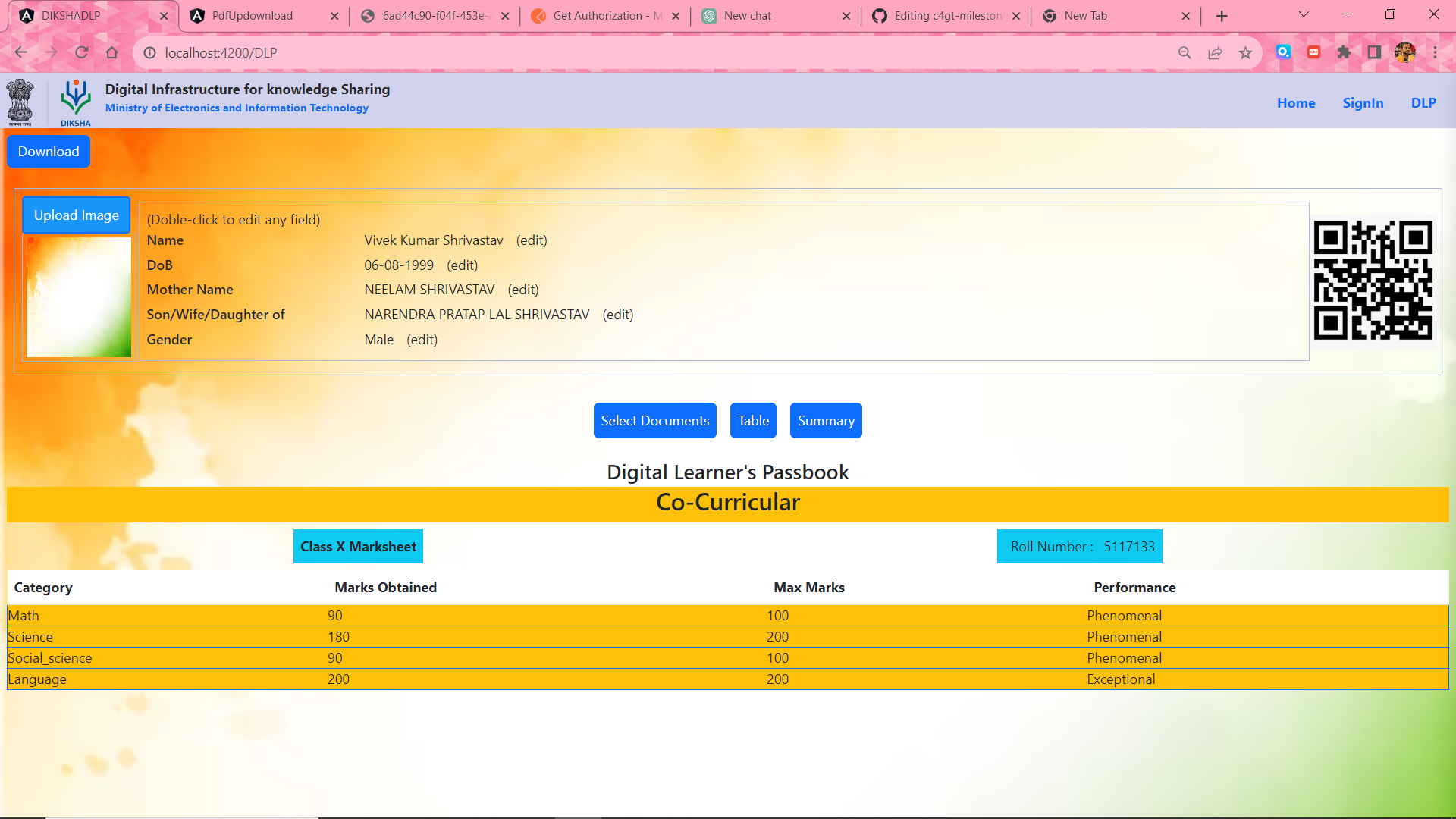Click the QR code image
The image size is (1456, 819).
[1373, 281]
